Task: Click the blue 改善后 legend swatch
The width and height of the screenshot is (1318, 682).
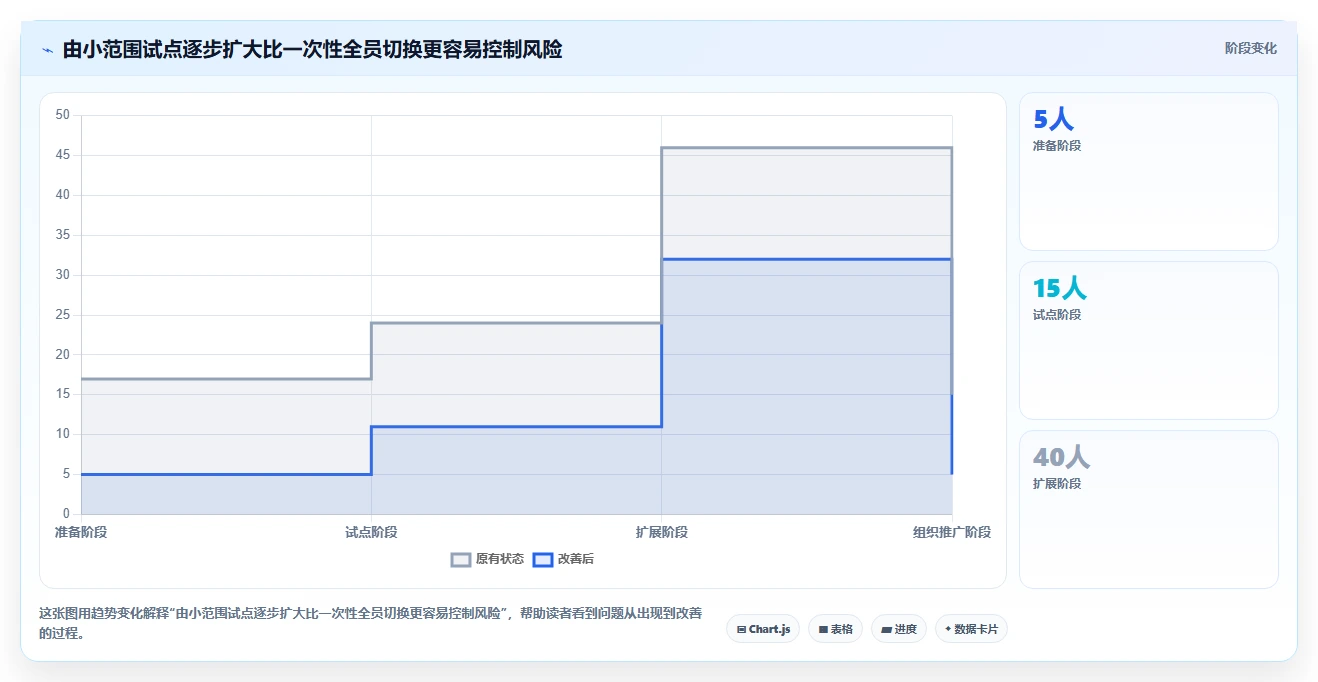Action: pyautogui.click(x=542, y=559)
